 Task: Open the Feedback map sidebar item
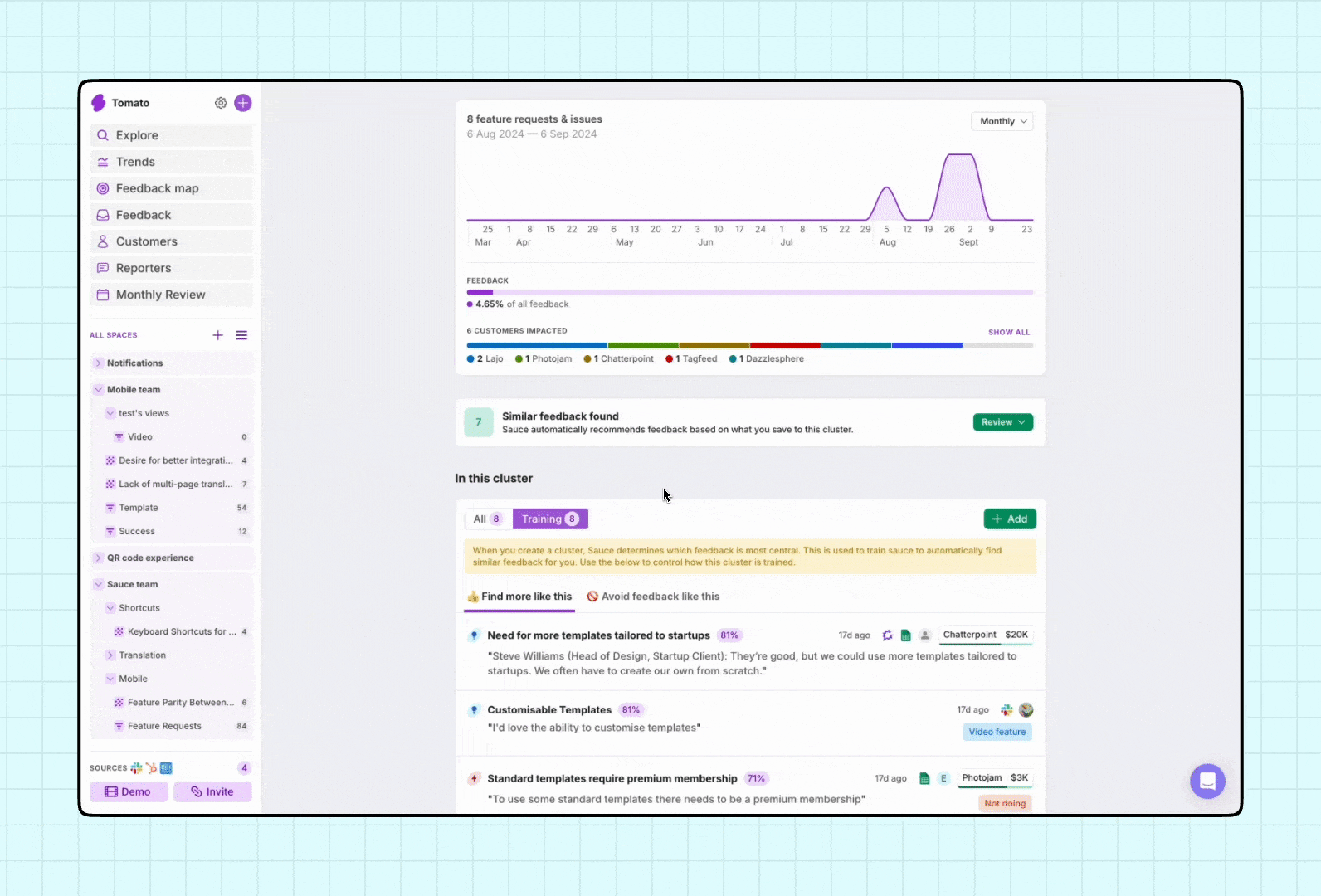[x=157, y=188]
